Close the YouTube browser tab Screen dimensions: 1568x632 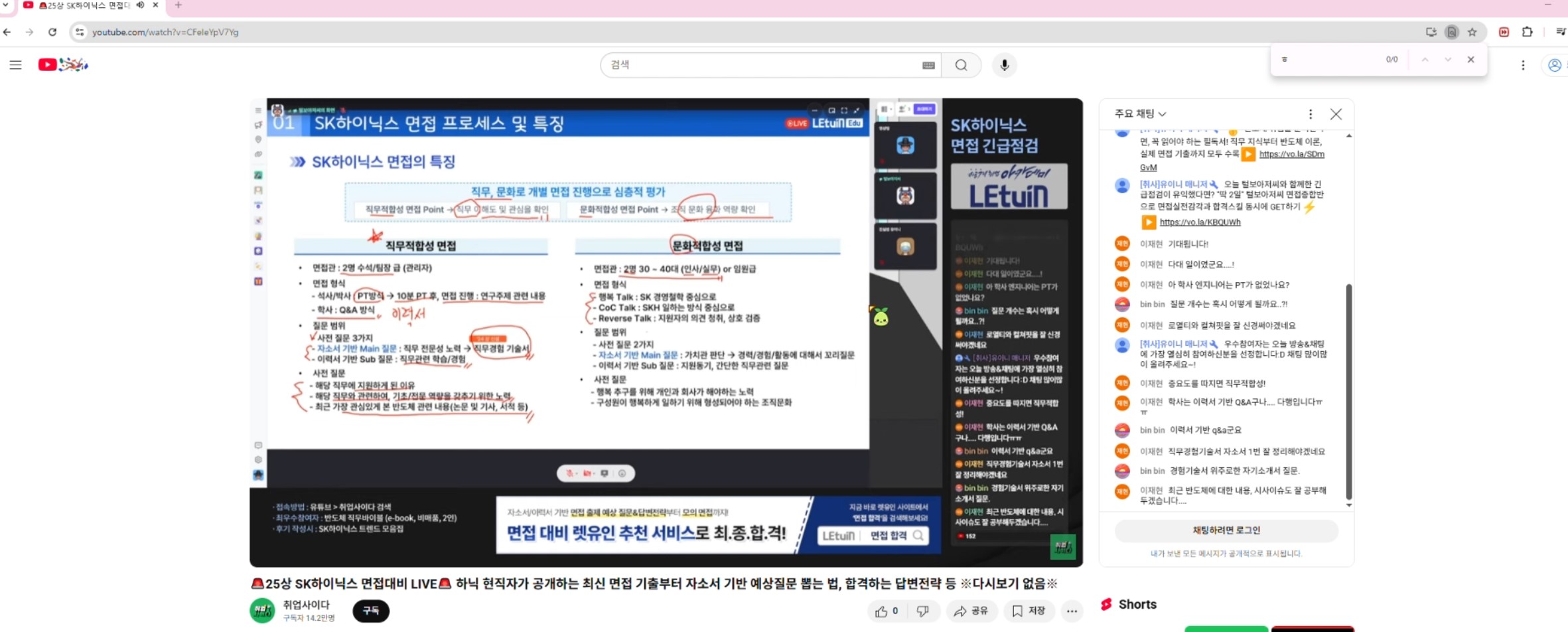(x=155, y=5)
